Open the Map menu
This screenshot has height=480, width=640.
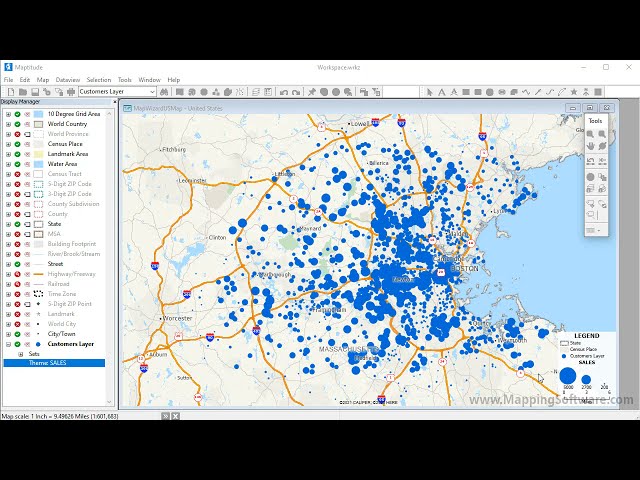pyautogui.click(x=43, y=80)
